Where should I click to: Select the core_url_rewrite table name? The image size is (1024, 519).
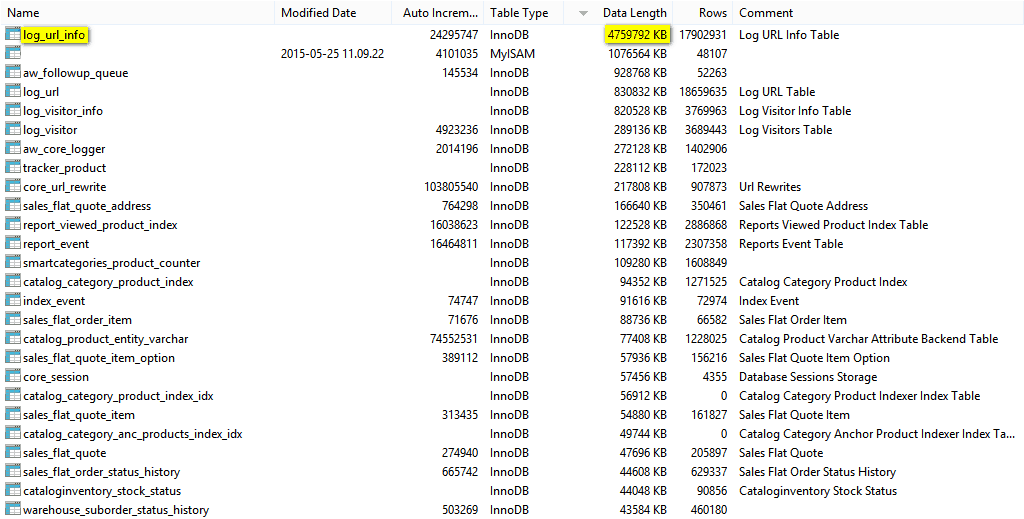click(x=65, y=187)
